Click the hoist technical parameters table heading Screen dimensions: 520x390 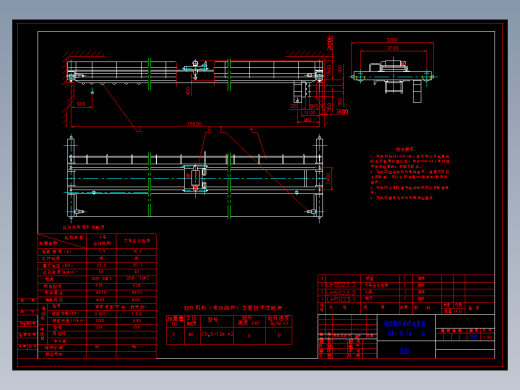[233, 308]
